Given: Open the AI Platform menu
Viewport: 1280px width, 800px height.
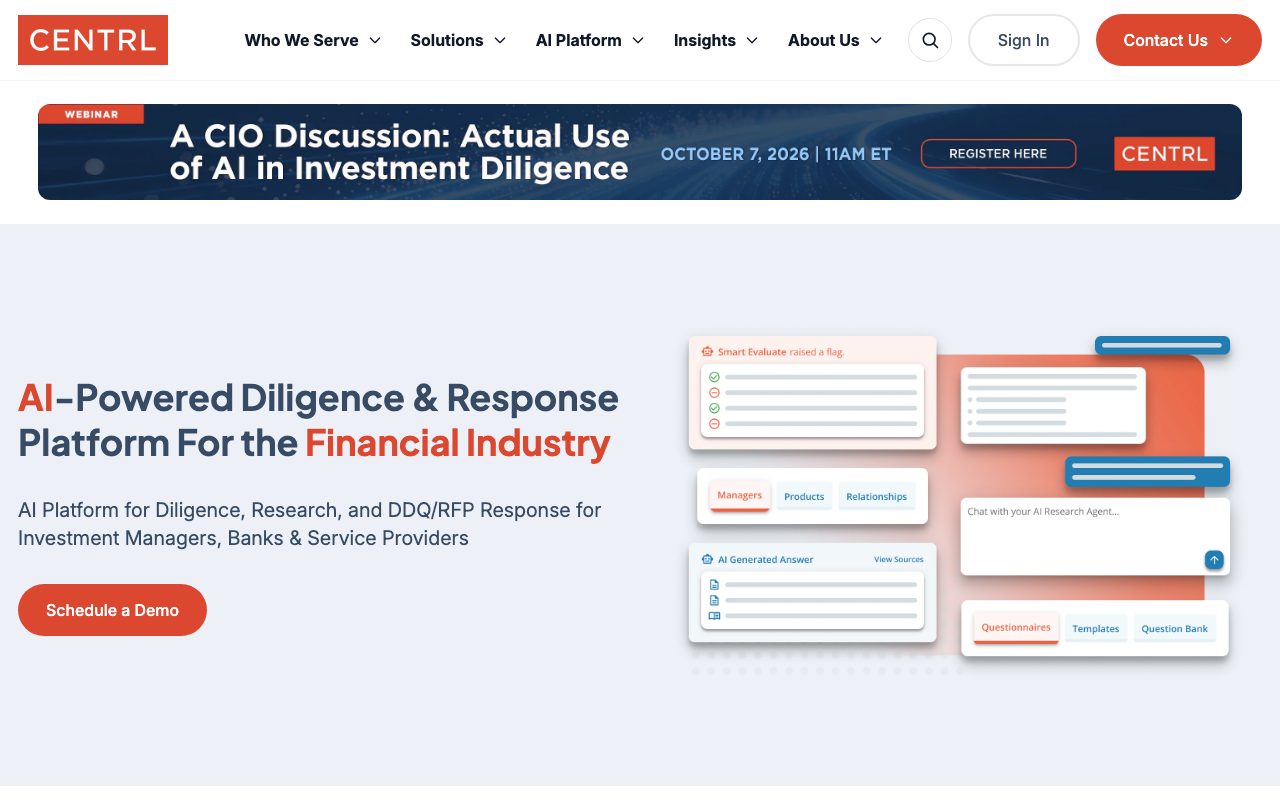Looking at the screenshot, I should 590,40.
